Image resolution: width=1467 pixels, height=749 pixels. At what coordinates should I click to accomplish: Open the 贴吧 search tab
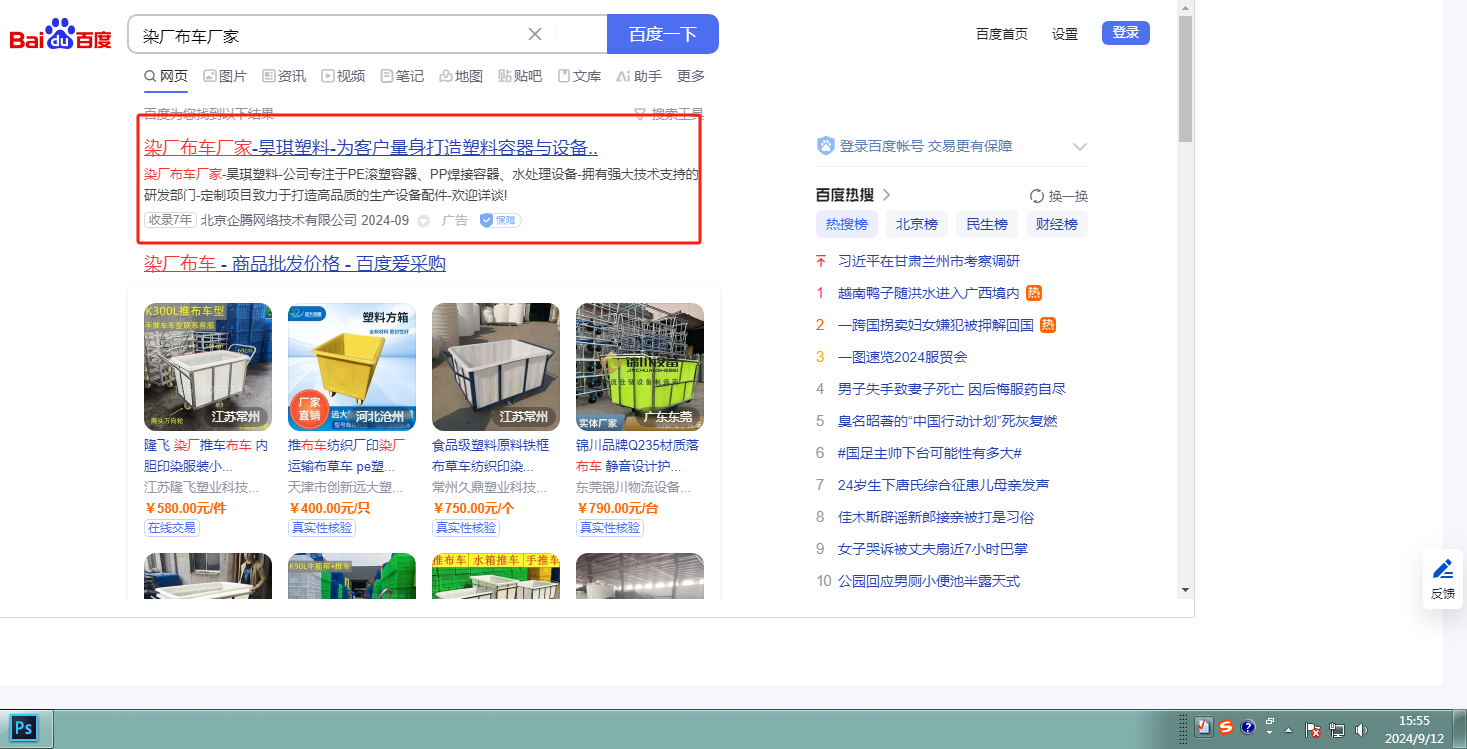tap(520, 76)
